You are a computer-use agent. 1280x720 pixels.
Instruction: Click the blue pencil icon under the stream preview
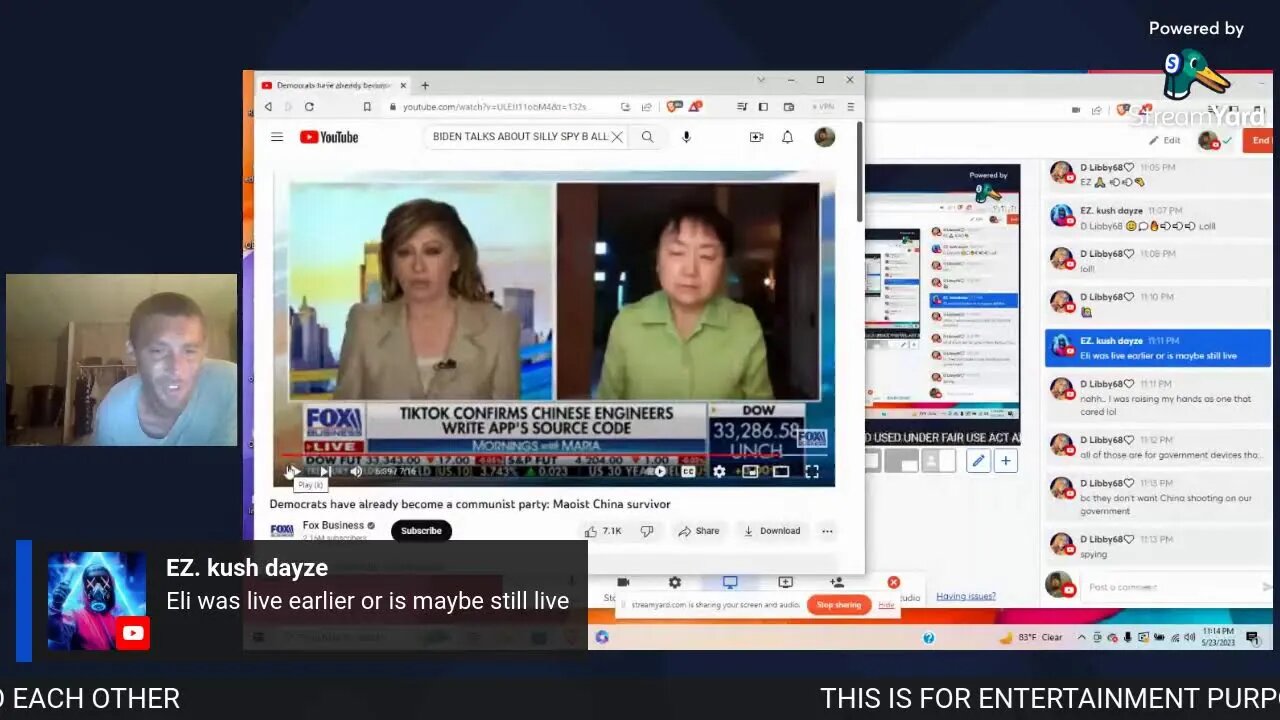978,461
